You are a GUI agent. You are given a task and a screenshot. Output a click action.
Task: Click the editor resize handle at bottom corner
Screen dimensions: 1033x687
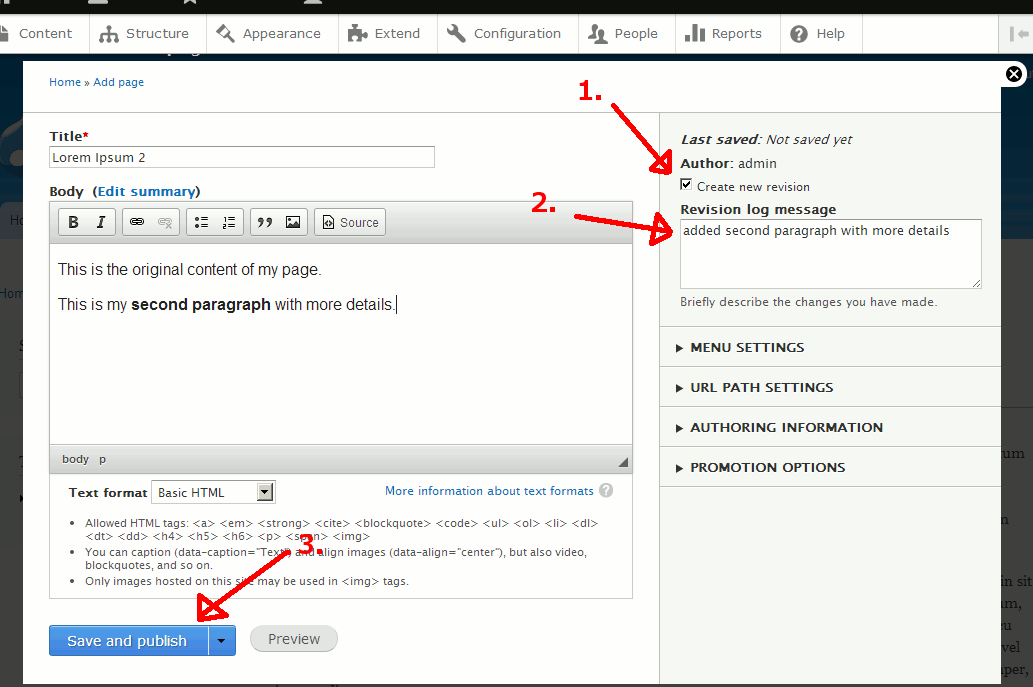(623, 462)
